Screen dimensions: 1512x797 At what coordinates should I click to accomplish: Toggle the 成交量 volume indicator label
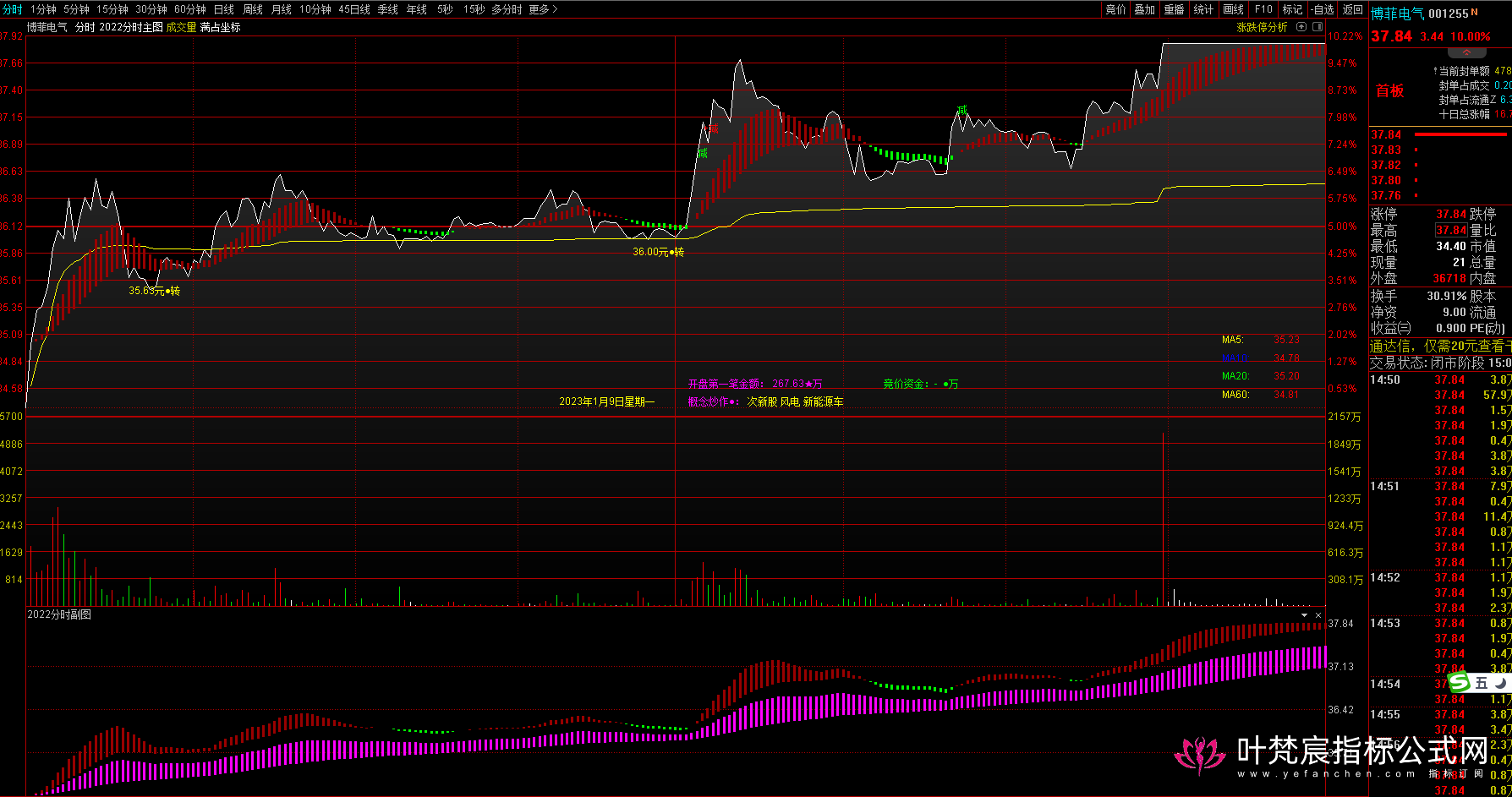pos(181,27)
